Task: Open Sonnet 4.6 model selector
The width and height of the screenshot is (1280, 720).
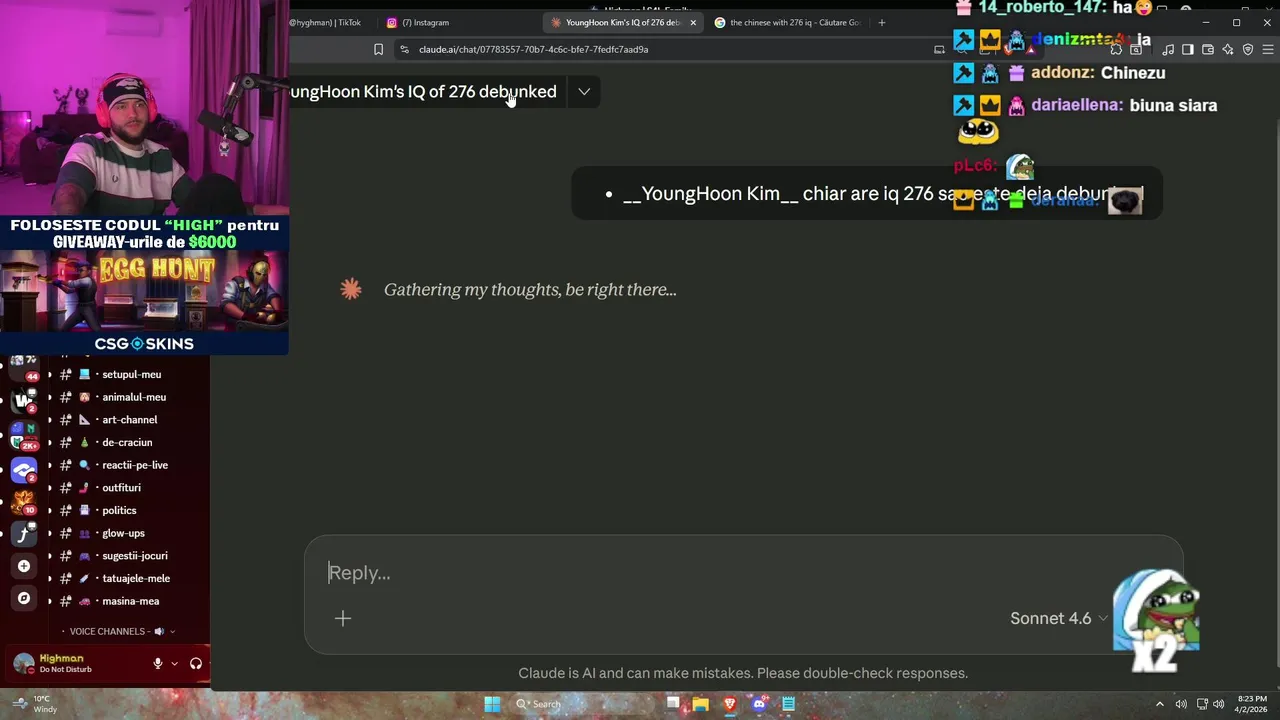Action: pyautogui.click(x=1059, y=618)
